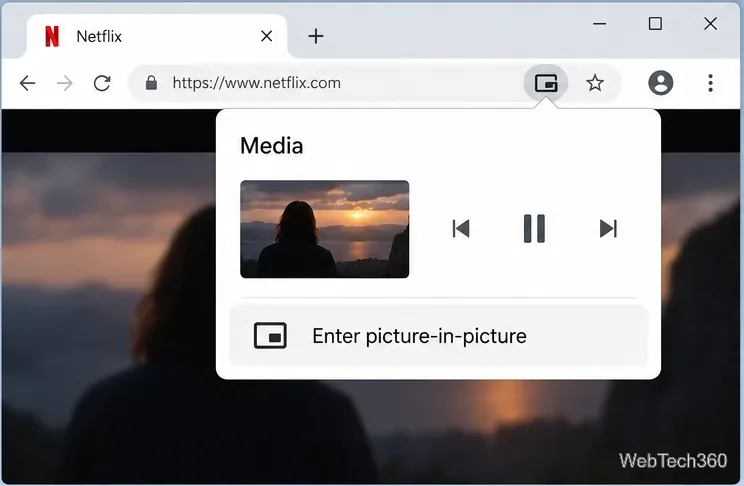Select the Netflix tab
744x486 pixels.
157,37
